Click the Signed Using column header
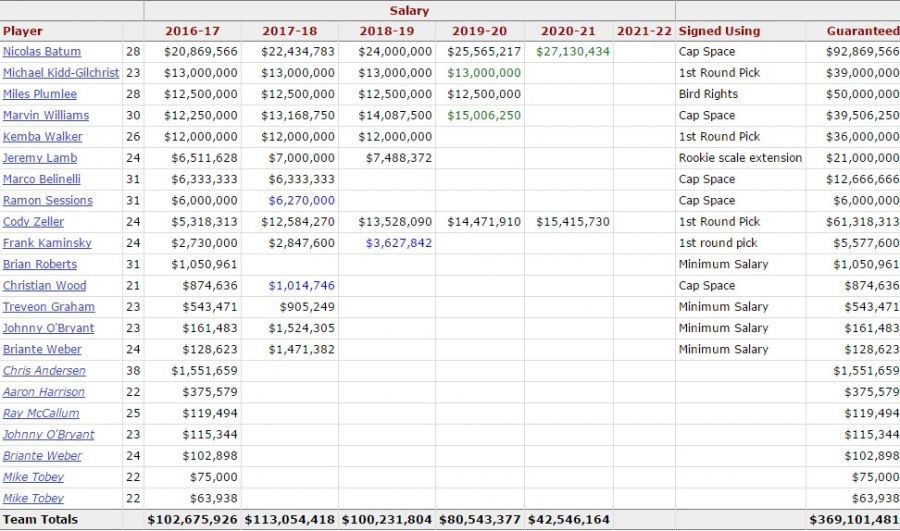900x531 pixels. 719,31
